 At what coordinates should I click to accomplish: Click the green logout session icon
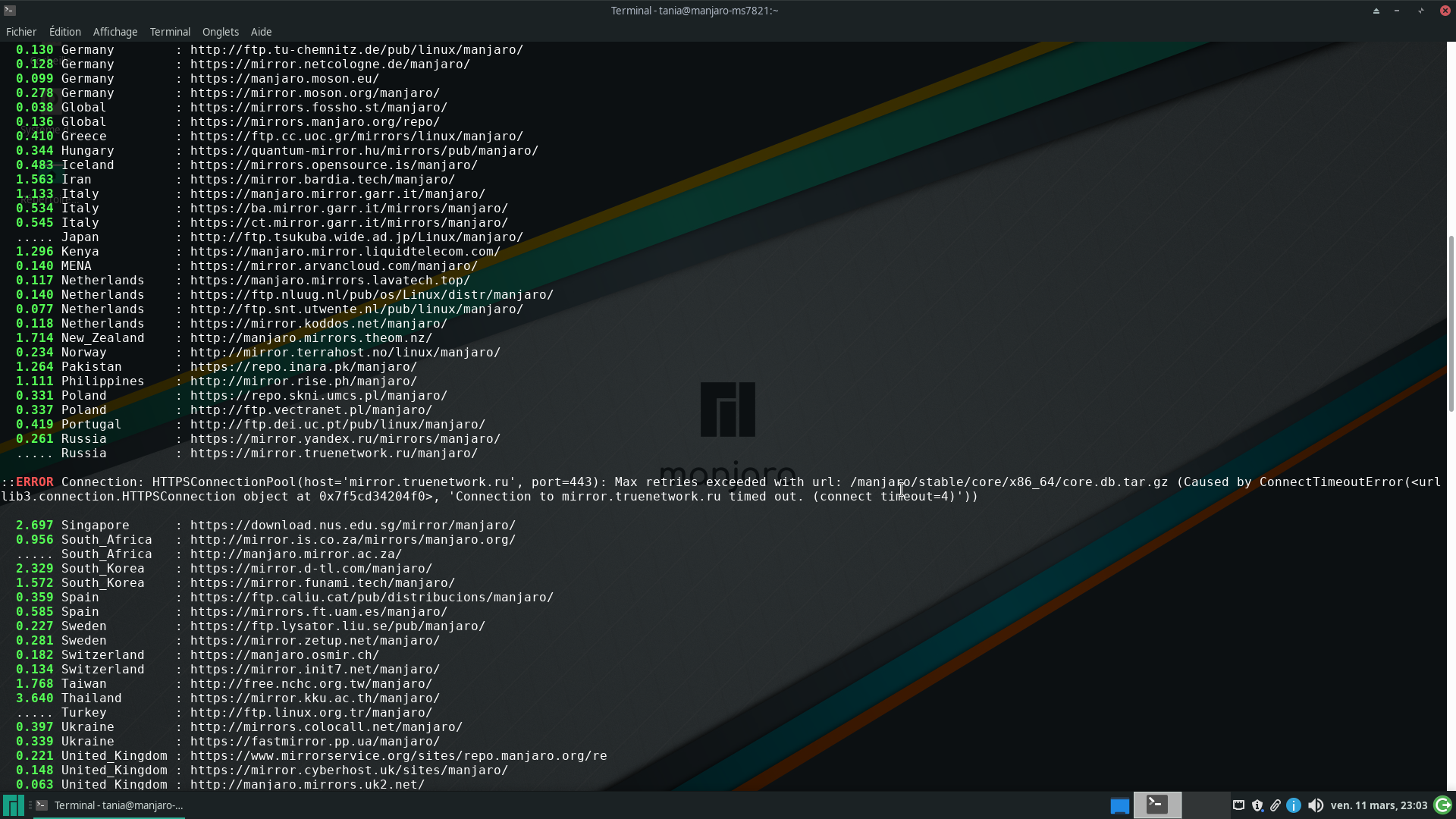(x=1443, y=805)
